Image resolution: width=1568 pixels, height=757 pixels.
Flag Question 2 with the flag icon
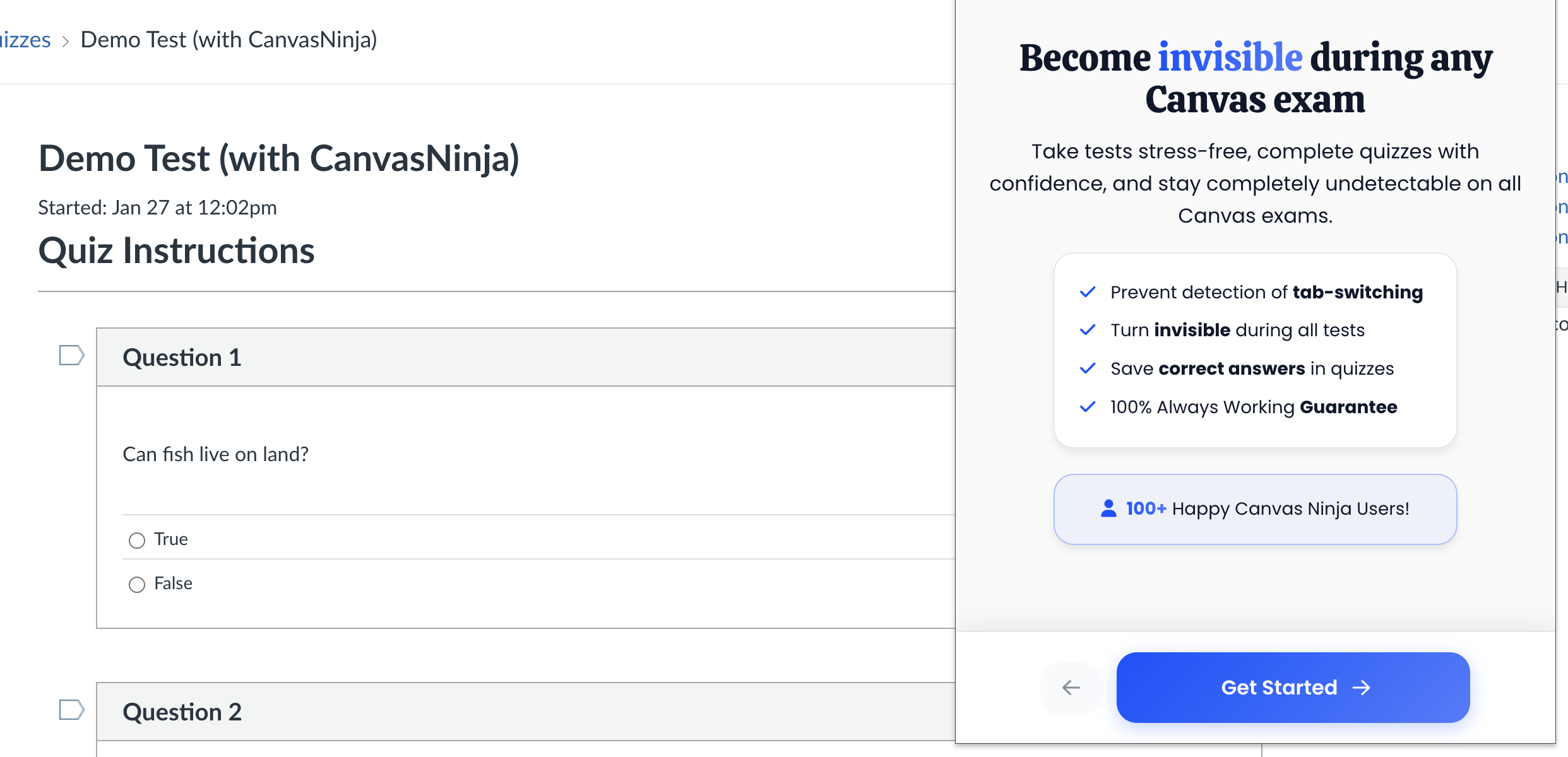[x=71, y=710]
